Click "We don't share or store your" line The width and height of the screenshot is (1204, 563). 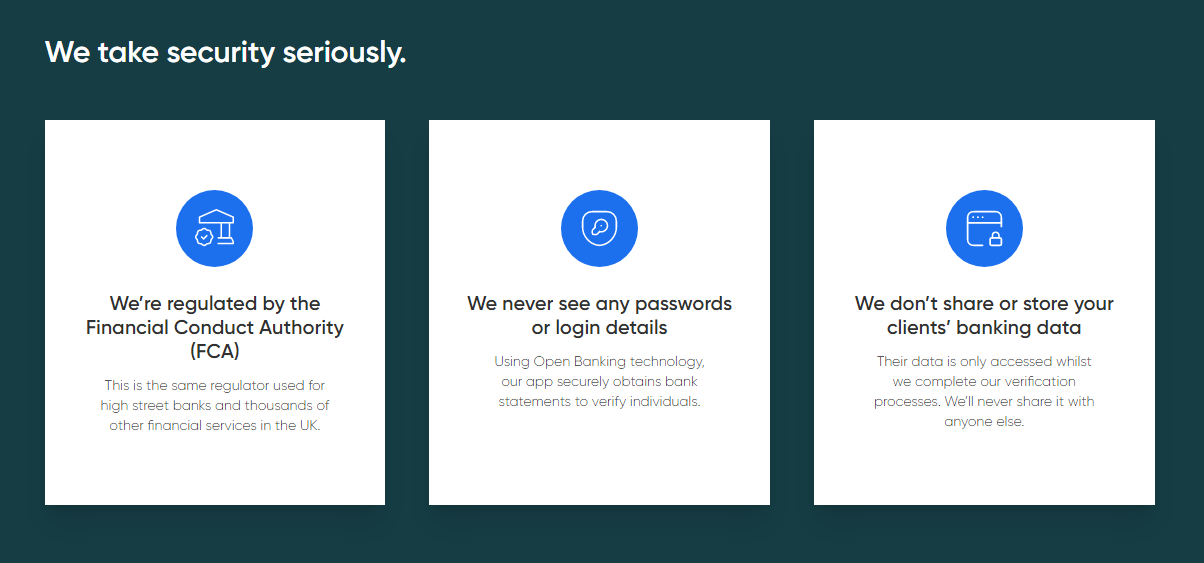pyautogui.click(x=984, y=303)
